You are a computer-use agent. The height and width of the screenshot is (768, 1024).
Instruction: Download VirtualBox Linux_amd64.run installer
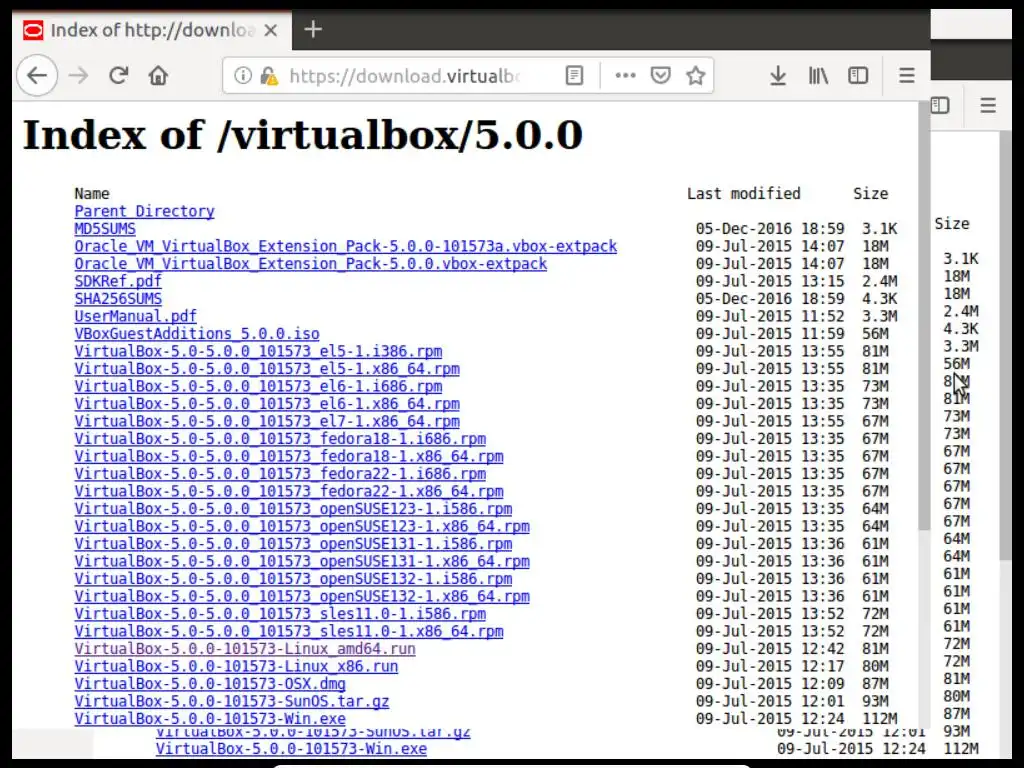point(245,649)
